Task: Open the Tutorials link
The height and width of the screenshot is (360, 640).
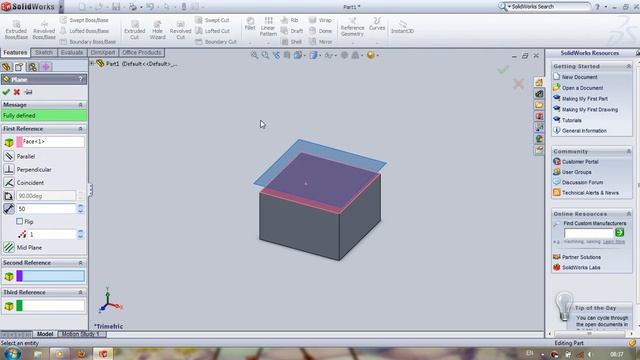Action: pyautogui.click(x=571, y=120)
